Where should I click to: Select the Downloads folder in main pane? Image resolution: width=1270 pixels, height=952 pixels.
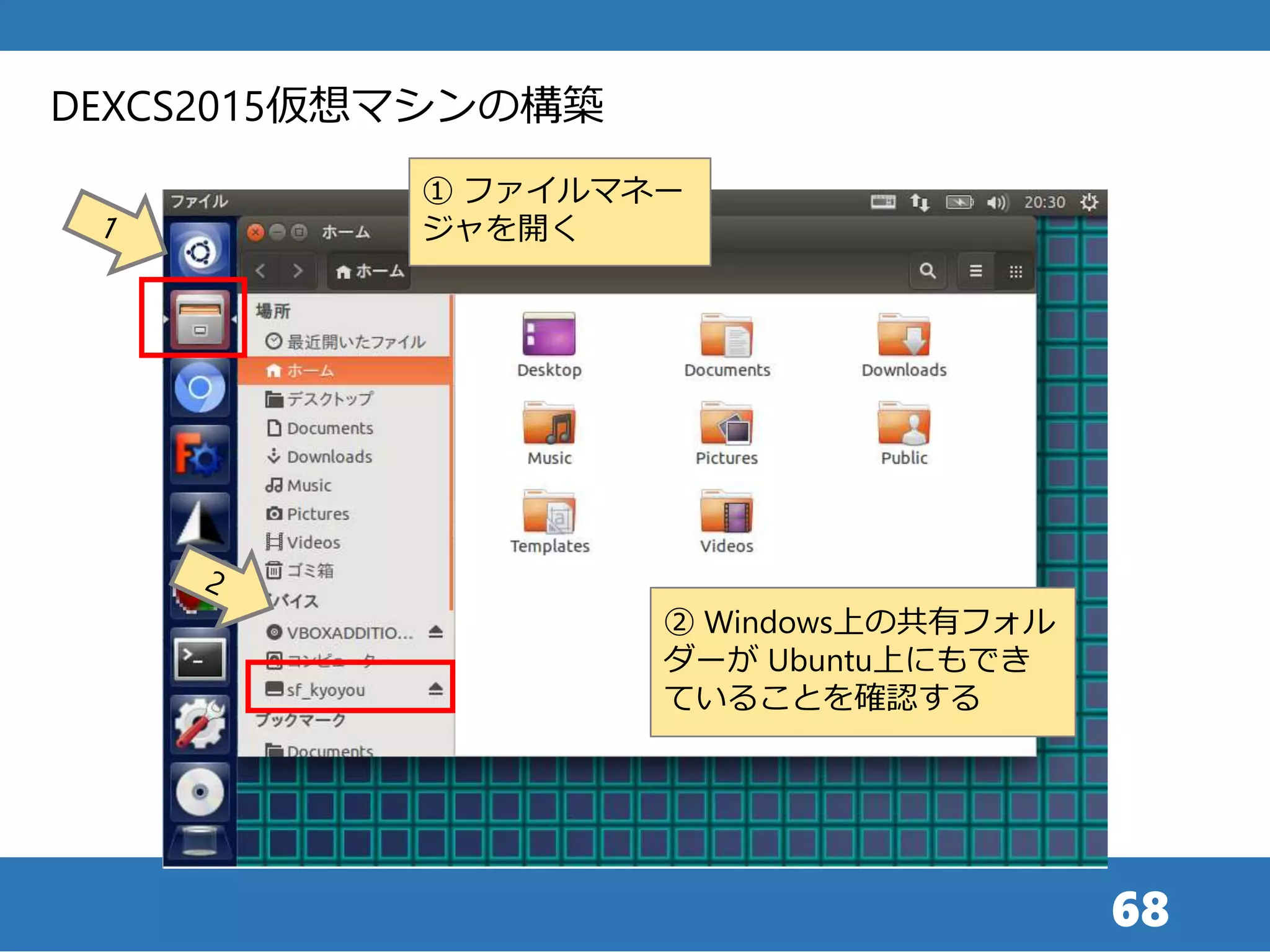tap(904, 345)
